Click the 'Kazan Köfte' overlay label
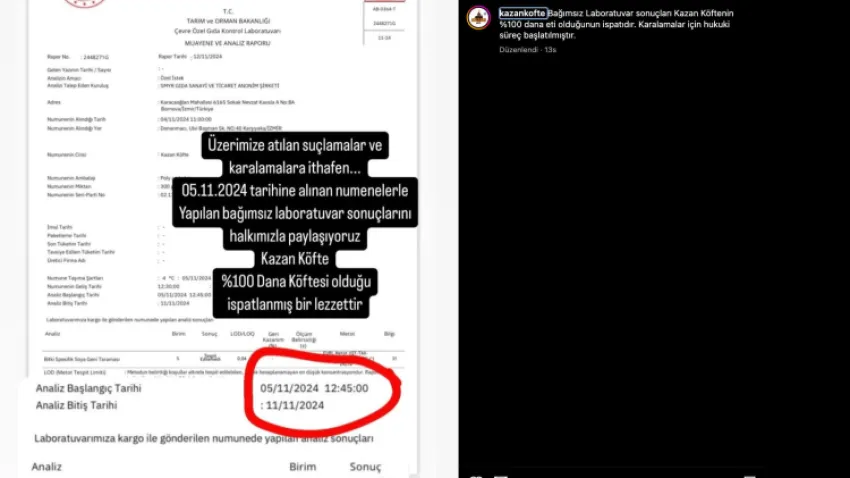Image resolution: width=850 pixels, height=478 pixels. (295, 259)
